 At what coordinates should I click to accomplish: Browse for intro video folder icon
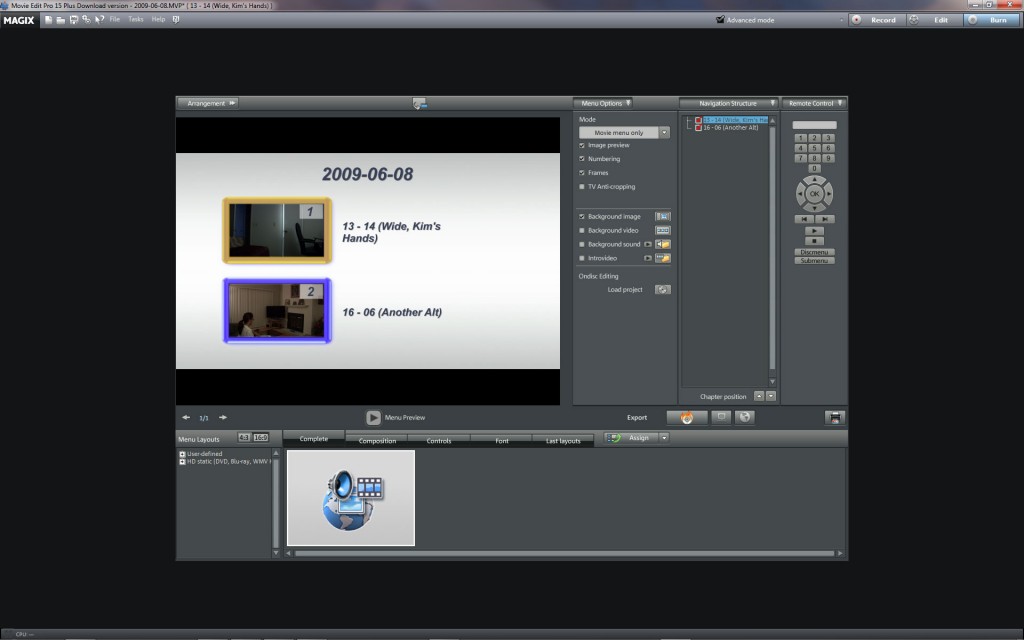coord(662,258)
